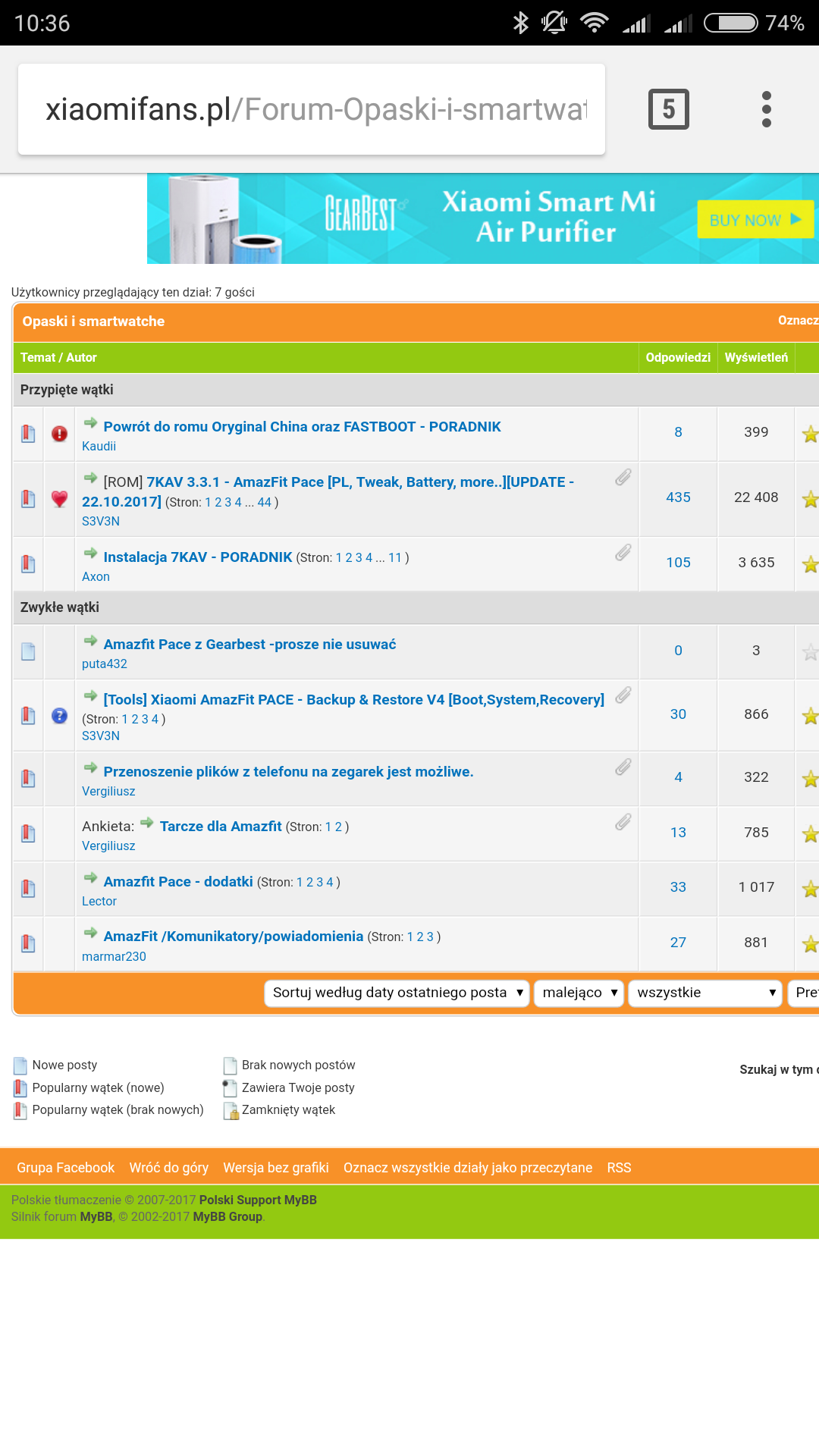Open the Chrome three-dot overflow menu
This screenshot has width=819, height=1456.
tap(766, 109)
